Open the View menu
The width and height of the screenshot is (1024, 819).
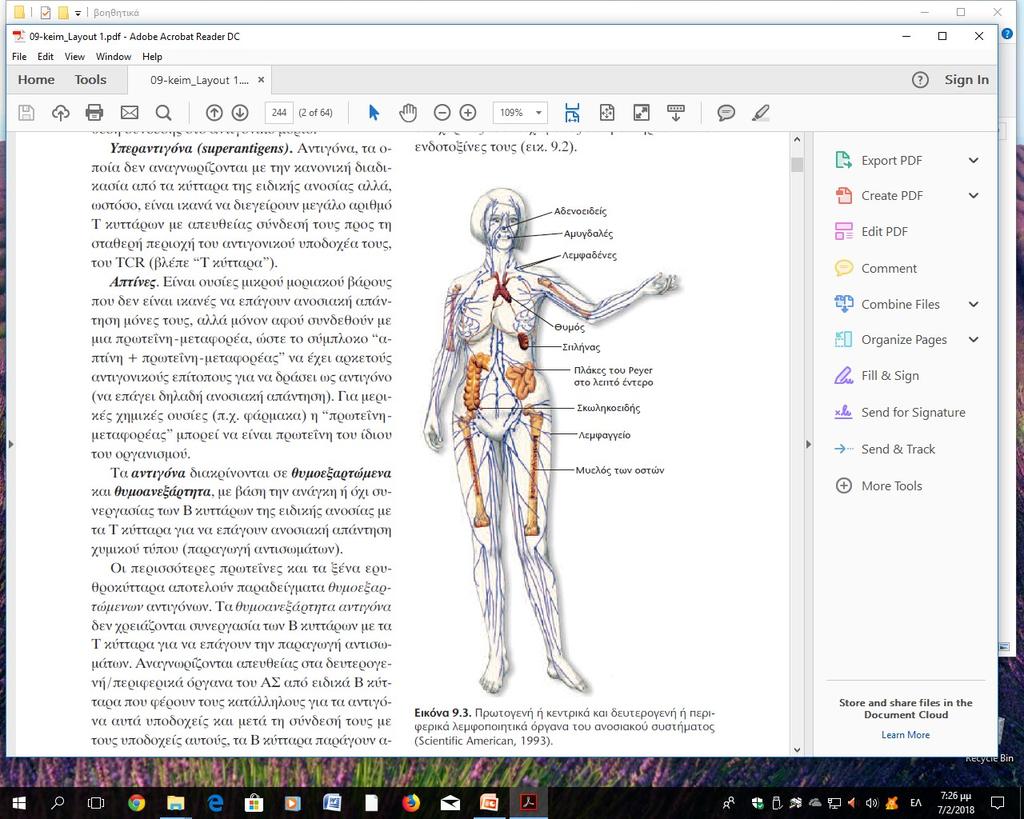(x=74, y=57)
